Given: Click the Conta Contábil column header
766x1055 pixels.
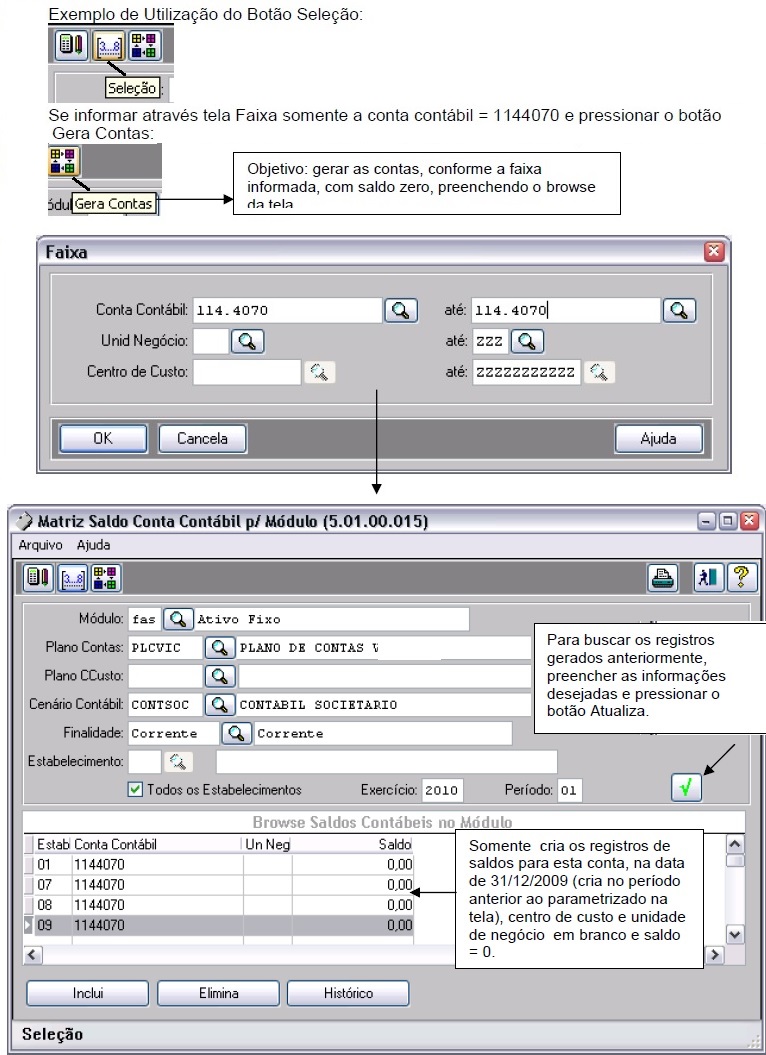Looking at the screenshot, I should pos(157,844).
